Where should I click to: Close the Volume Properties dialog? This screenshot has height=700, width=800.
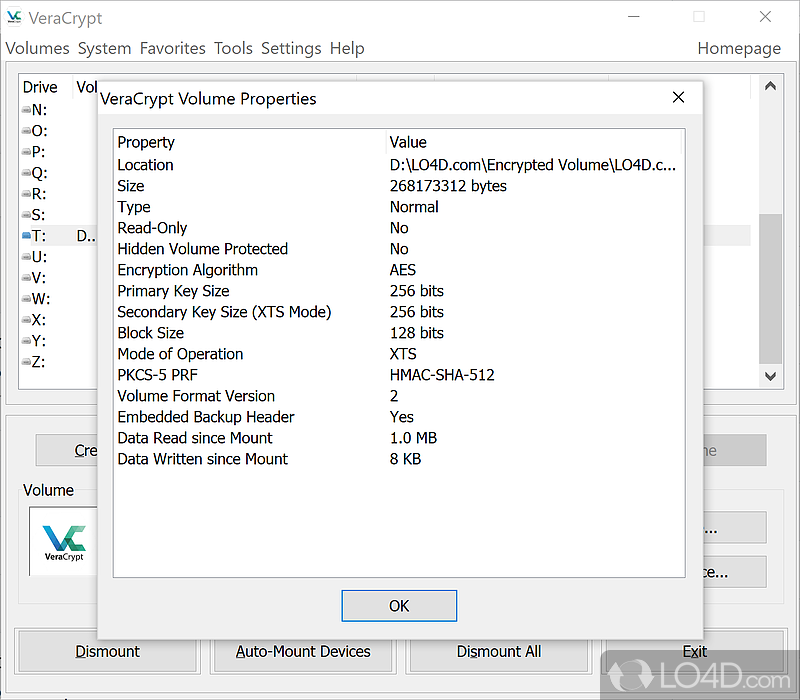point(678,98)
